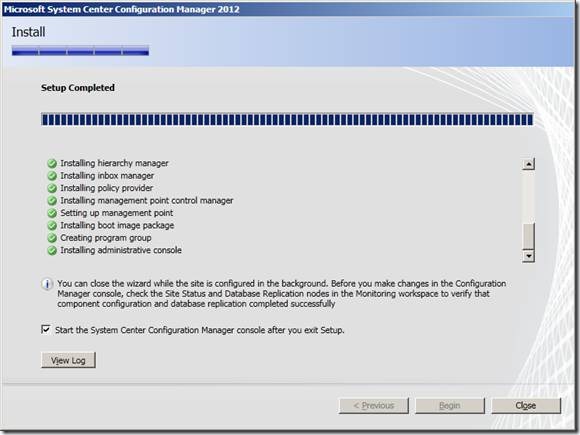
Task: Select the text Installing administrative console
Action: [x=121, y=250]
